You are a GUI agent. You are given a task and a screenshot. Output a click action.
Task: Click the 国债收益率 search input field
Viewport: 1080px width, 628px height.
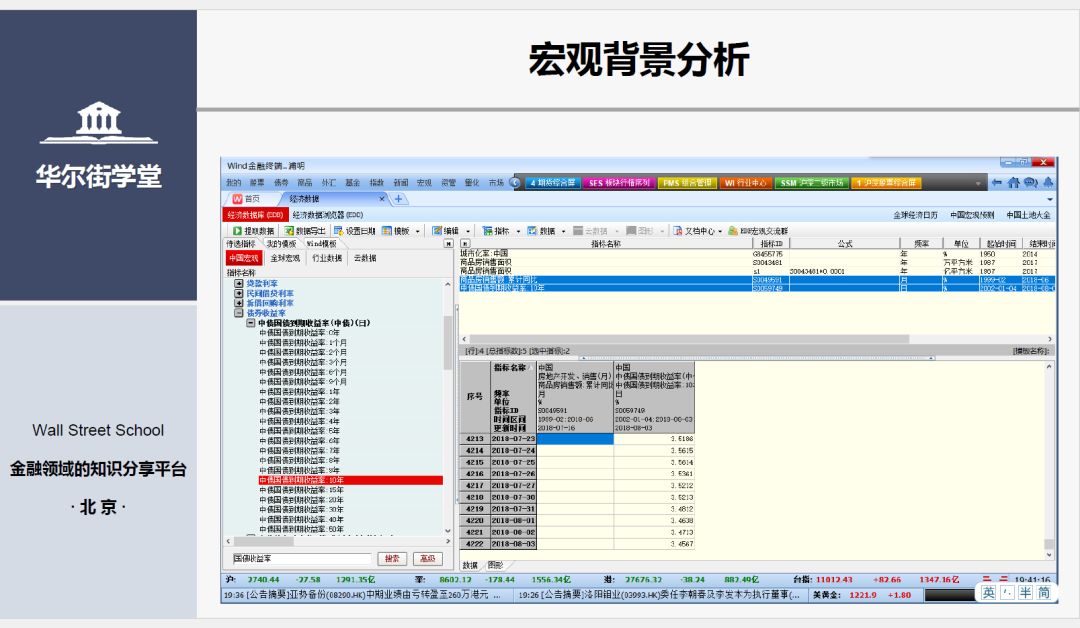click(300, 558)
